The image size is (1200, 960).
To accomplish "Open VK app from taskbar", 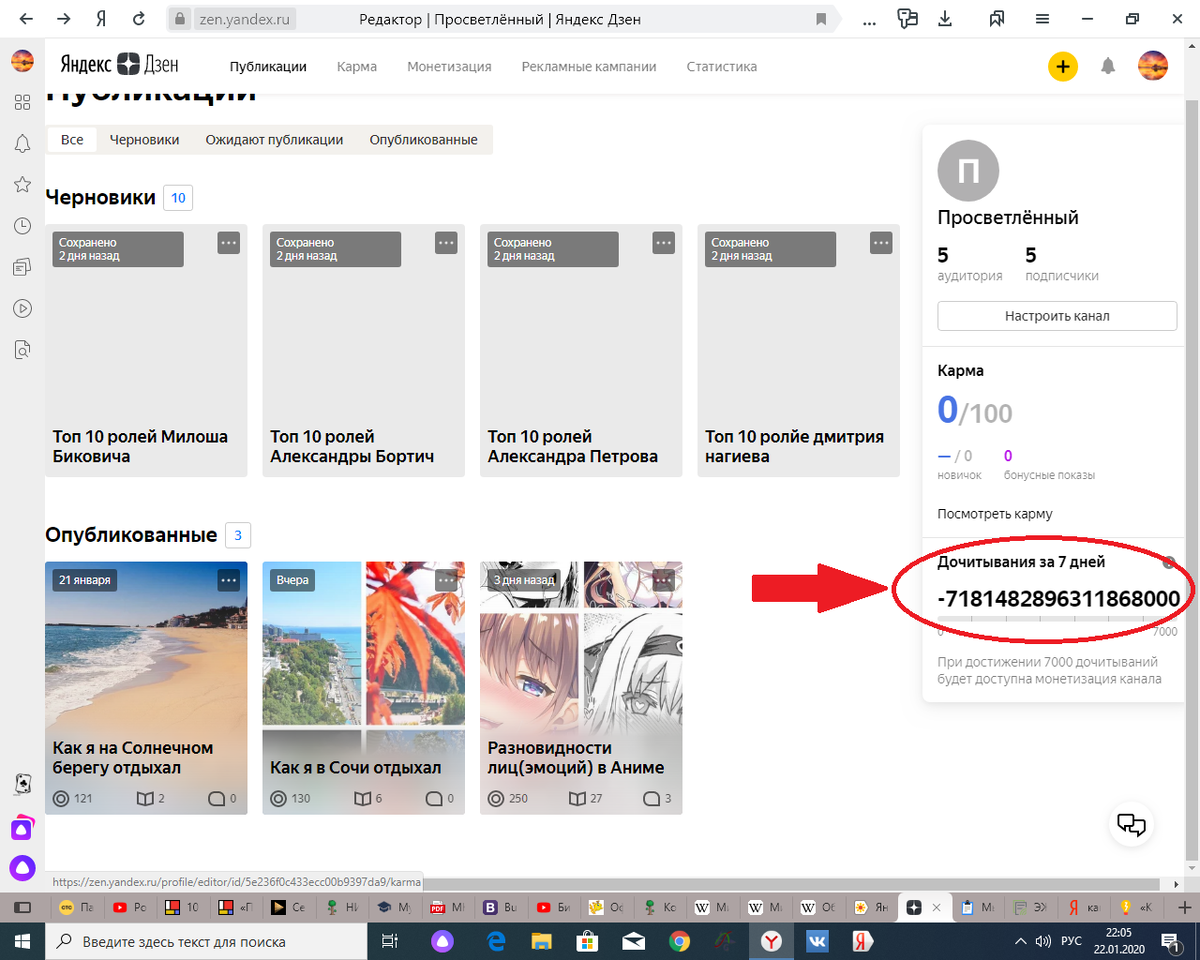I will [x=816, y=941].
